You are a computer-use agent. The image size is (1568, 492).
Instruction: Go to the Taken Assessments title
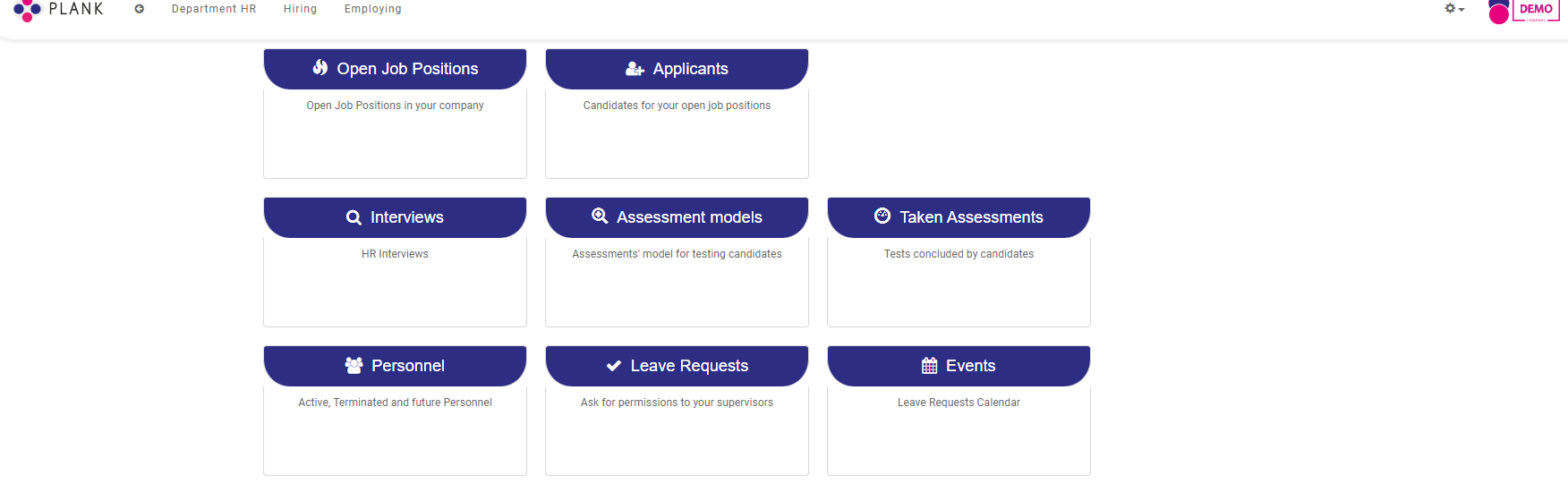[971, 217]
